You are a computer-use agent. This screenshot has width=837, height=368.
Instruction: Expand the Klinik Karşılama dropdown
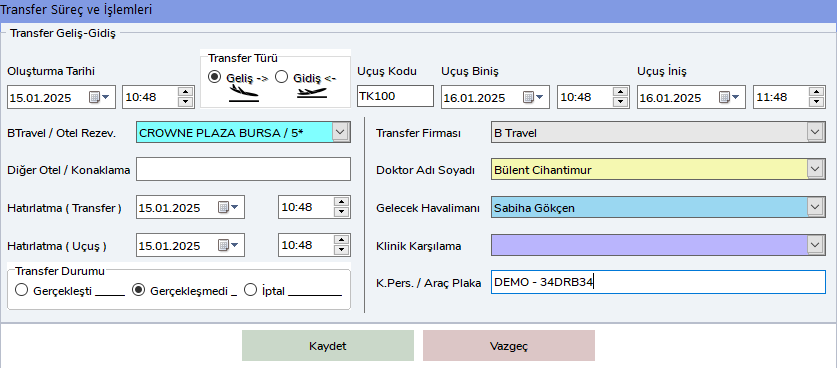(x=815, y=245)
